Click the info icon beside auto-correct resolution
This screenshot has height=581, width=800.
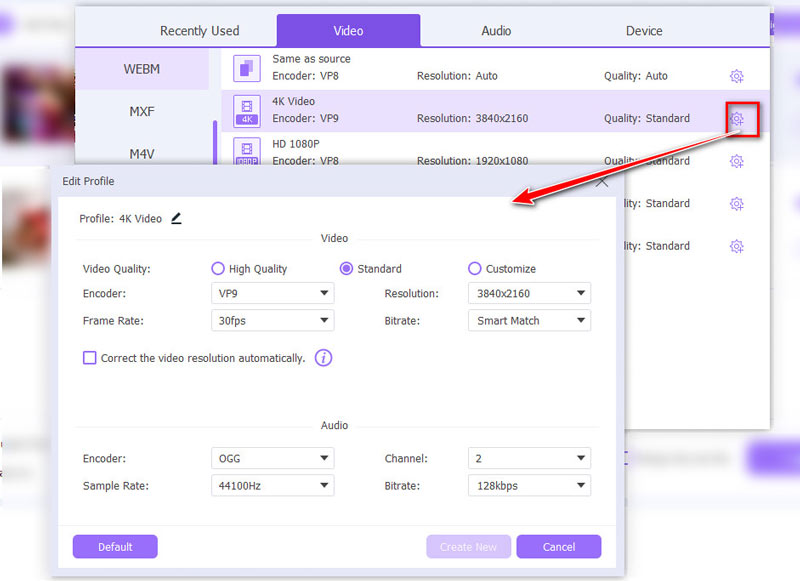point(323,358)
